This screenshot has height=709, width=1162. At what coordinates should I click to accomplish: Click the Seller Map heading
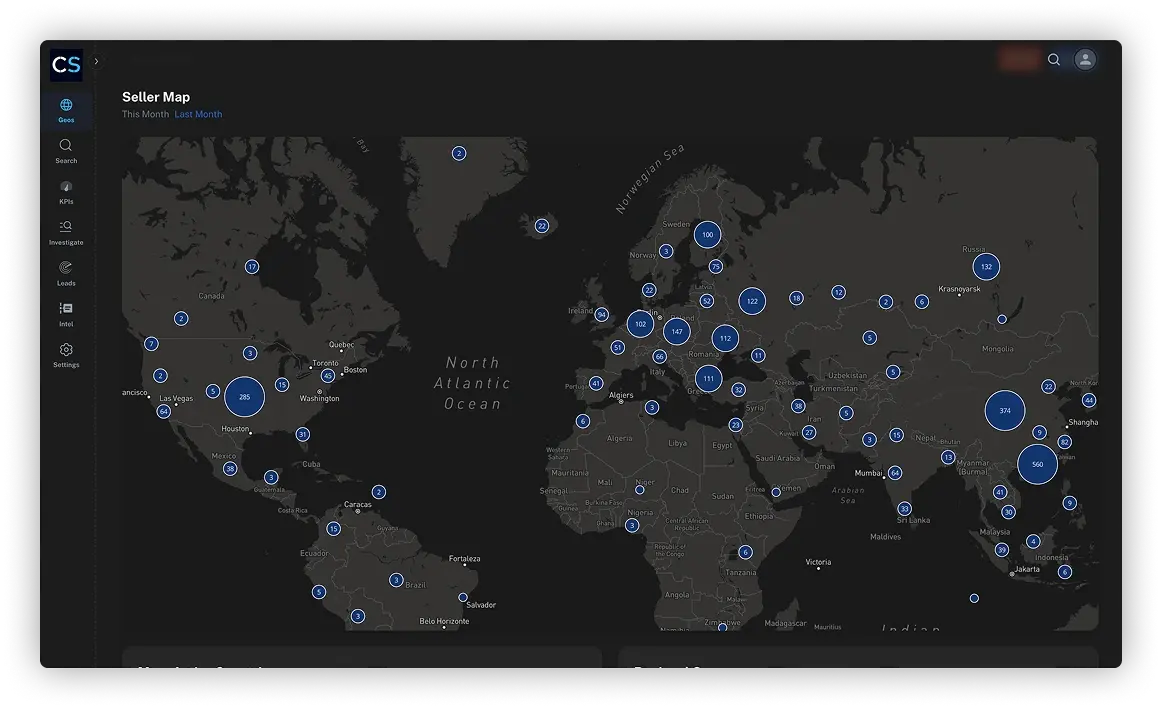click(x=156, y=97)
